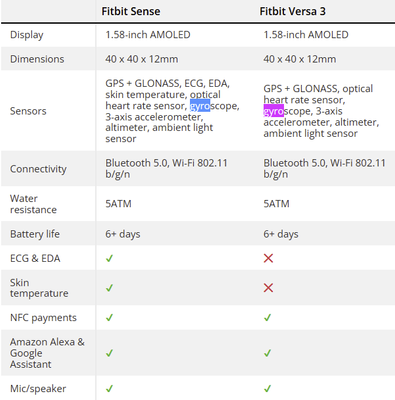Click the red Skin temperature cross for Versa 3

[268, 288]
